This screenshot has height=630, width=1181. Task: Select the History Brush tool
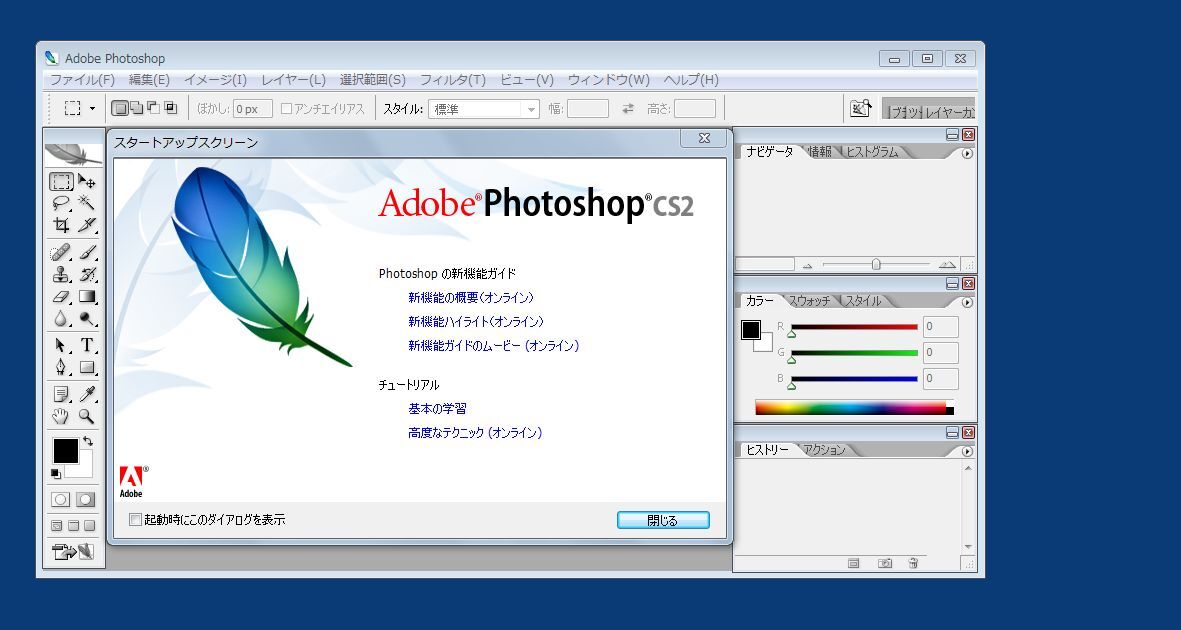(x=87, y=274)
